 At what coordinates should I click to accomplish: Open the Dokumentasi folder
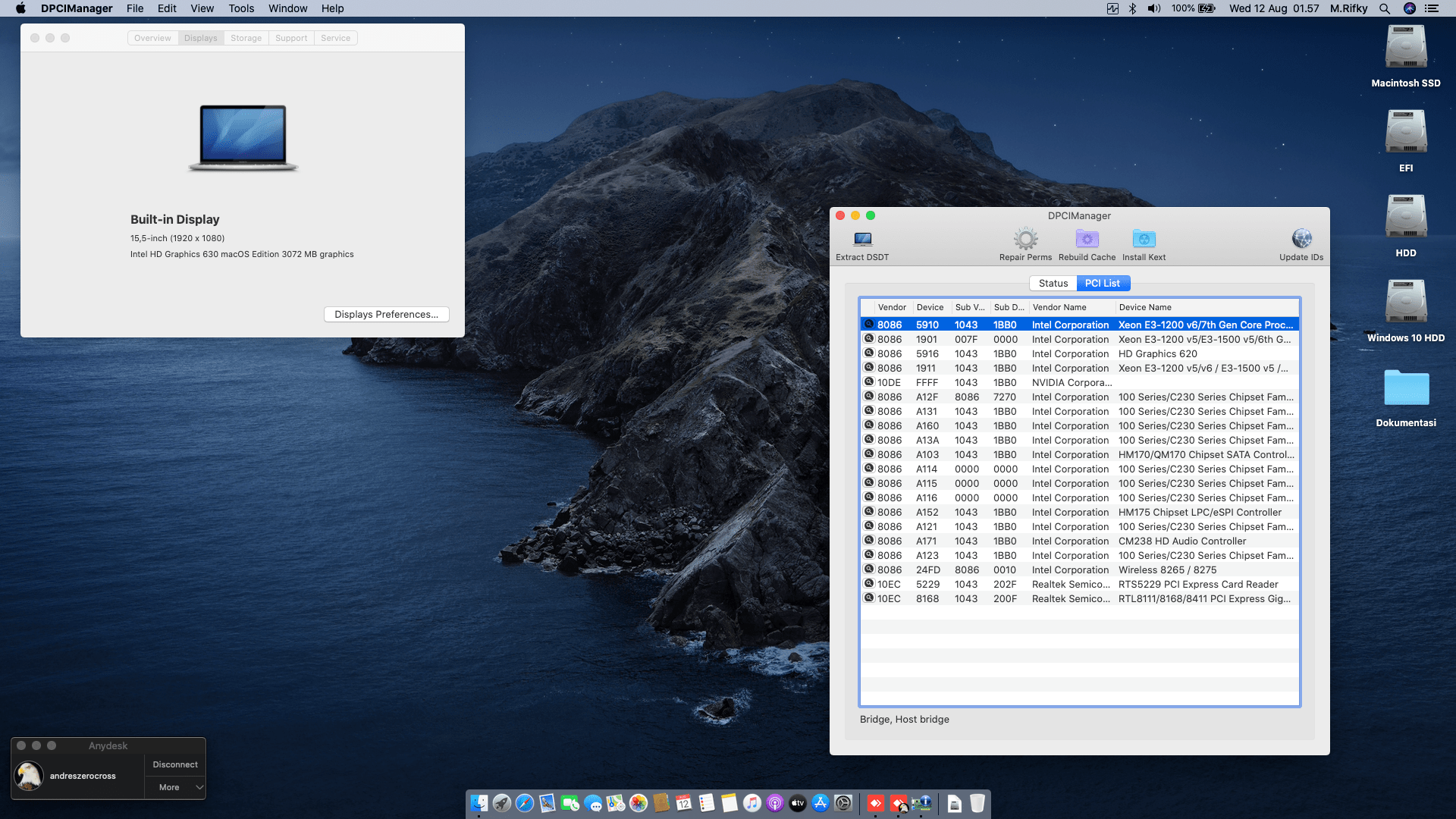(1405, 388)
